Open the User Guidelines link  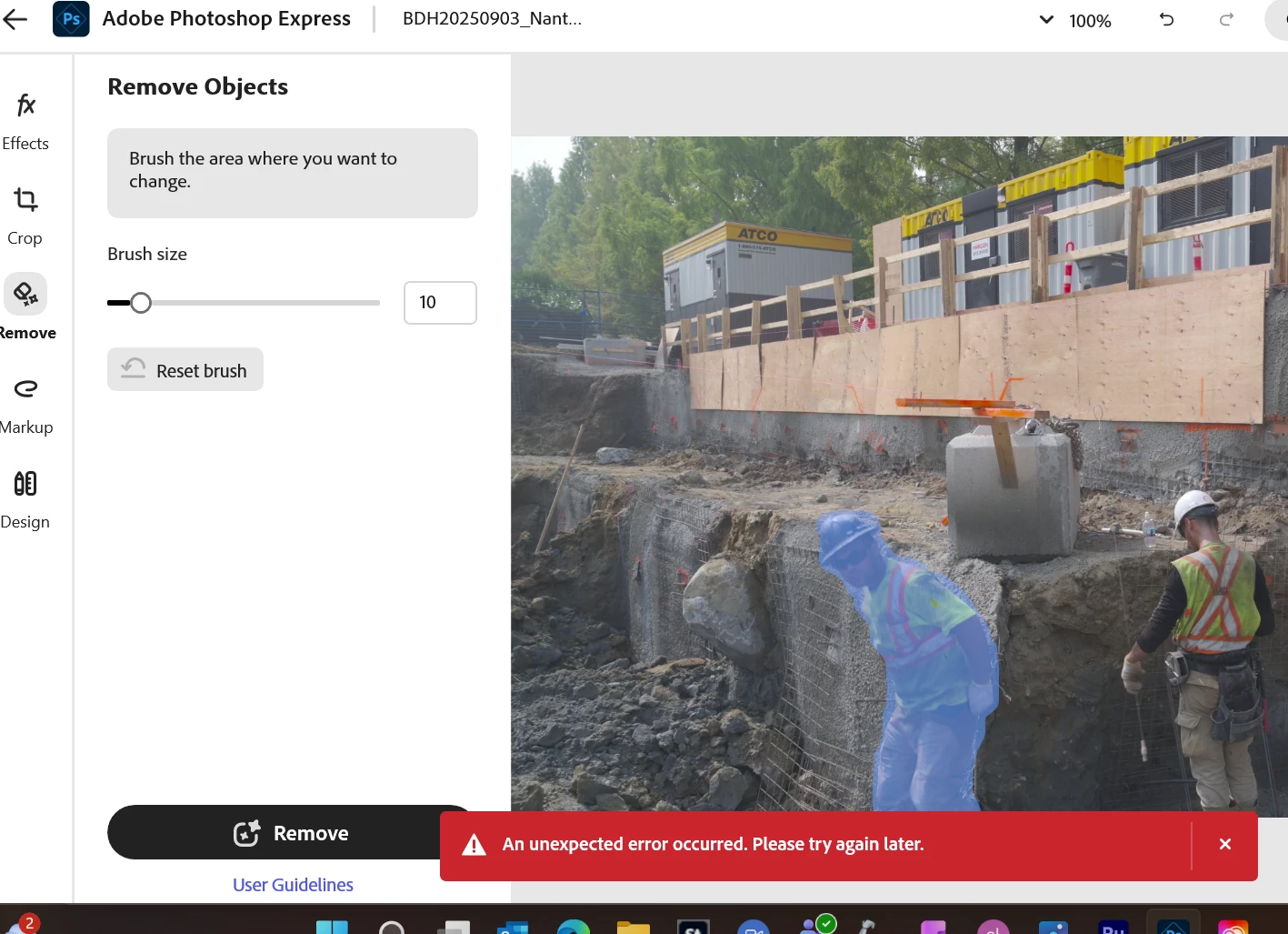(293, 885)
